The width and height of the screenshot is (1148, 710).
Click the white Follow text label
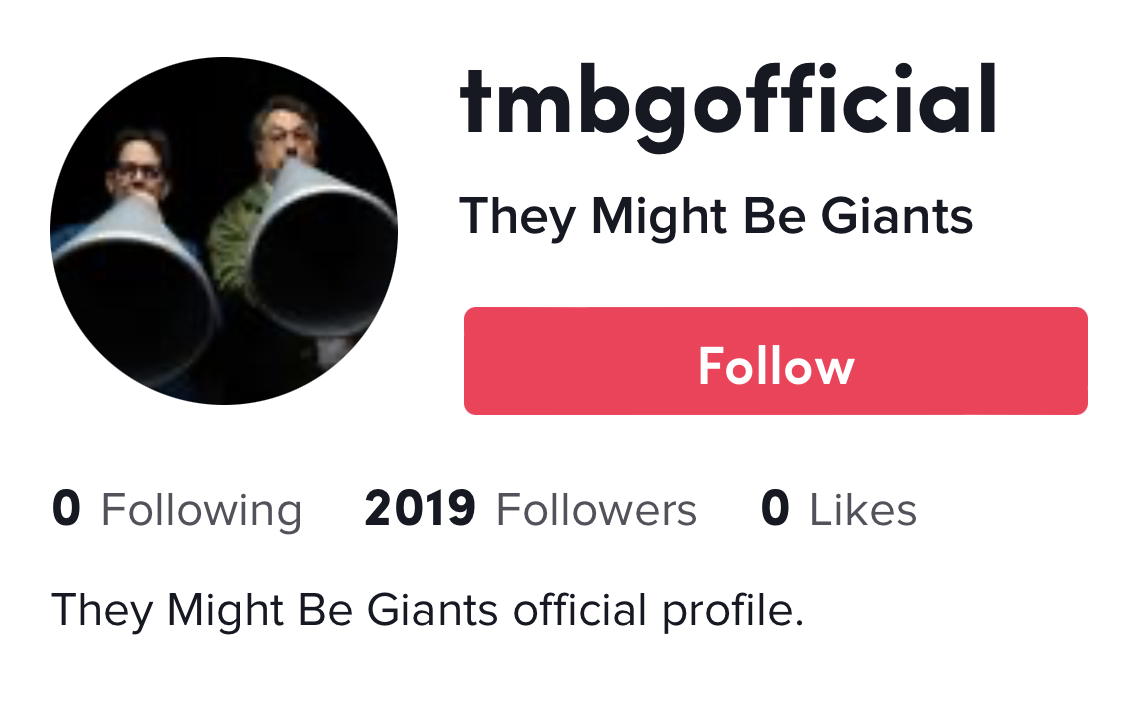click(x=776, y=366)
